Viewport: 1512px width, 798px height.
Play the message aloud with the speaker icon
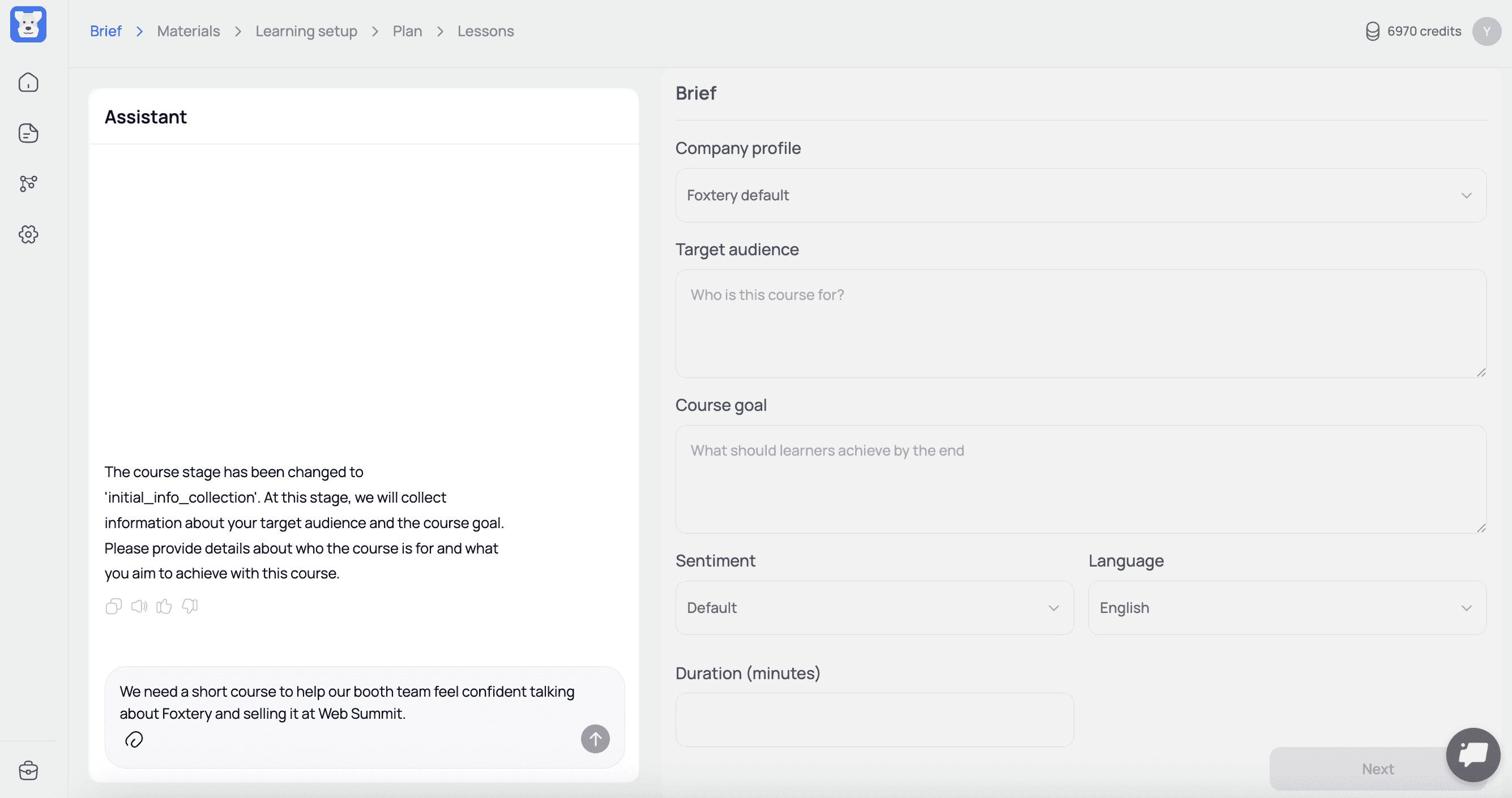[139, 606]
